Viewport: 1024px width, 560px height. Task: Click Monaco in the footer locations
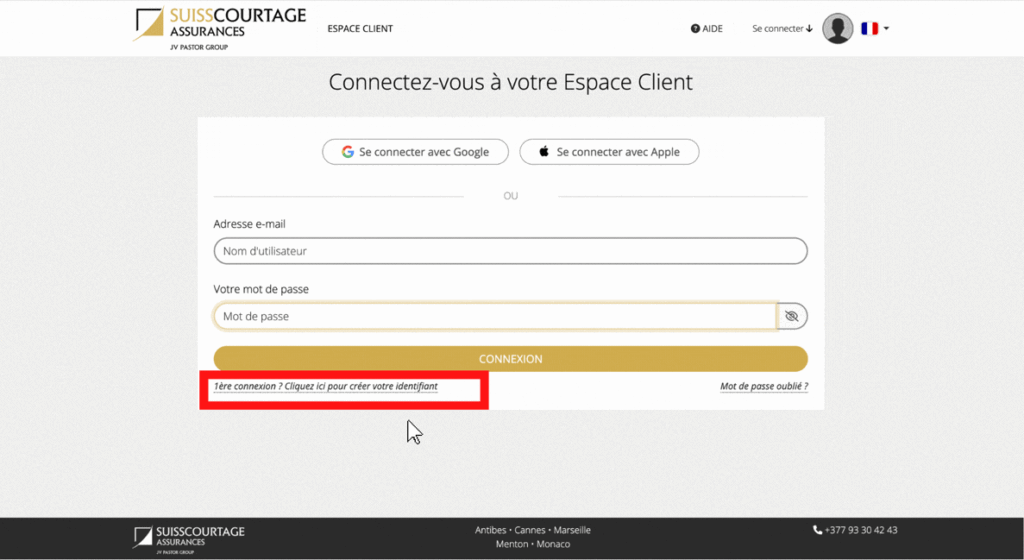[x=551, y=544]
